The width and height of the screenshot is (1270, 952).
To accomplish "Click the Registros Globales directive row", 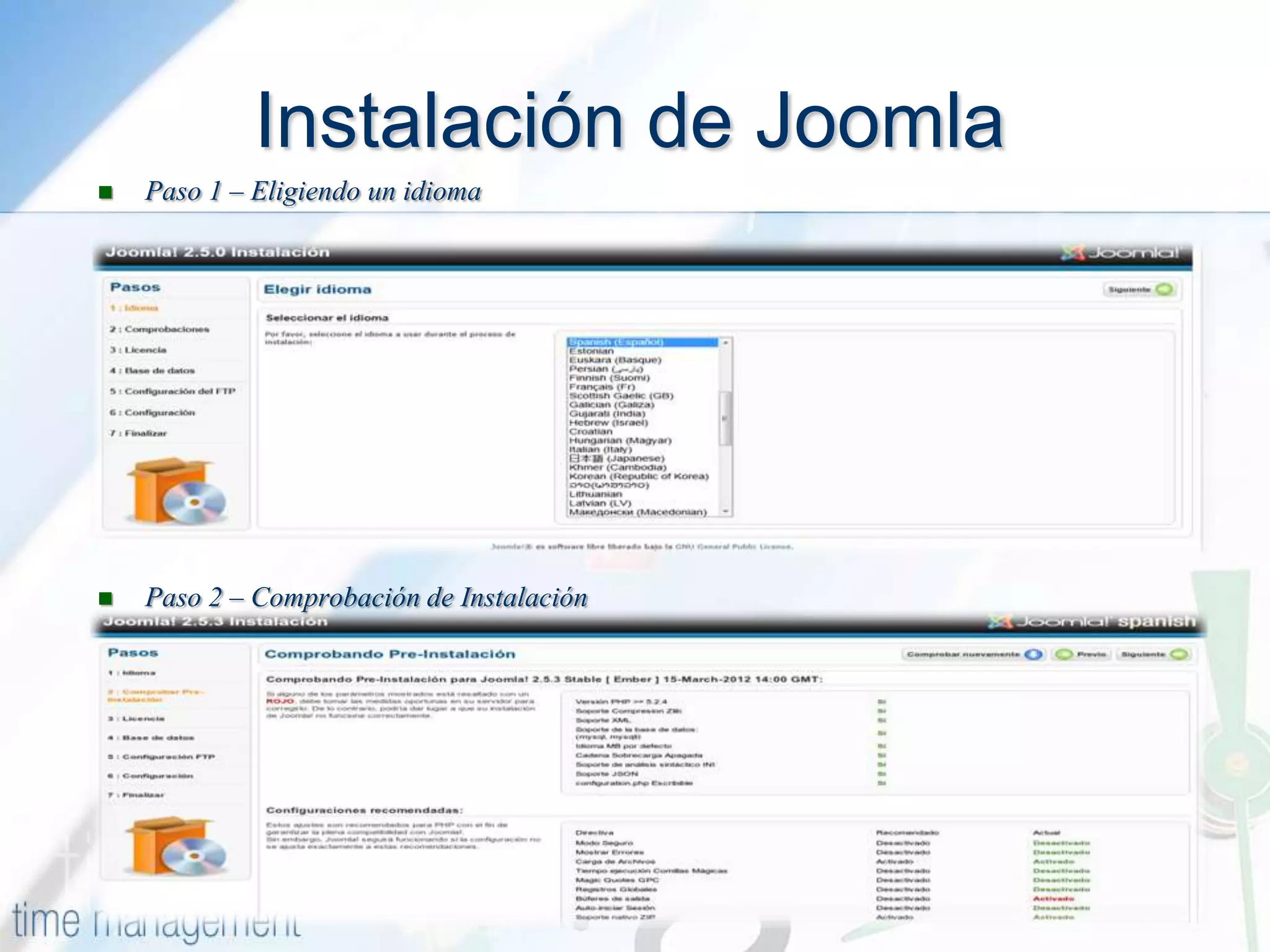I will (832, 889).
